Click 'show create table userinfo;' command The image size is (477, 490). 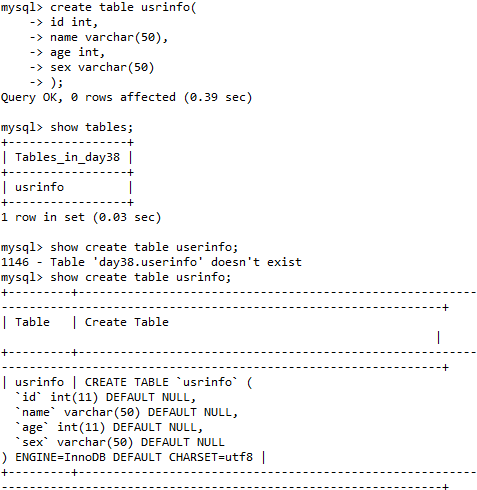(x=144, y=247)
